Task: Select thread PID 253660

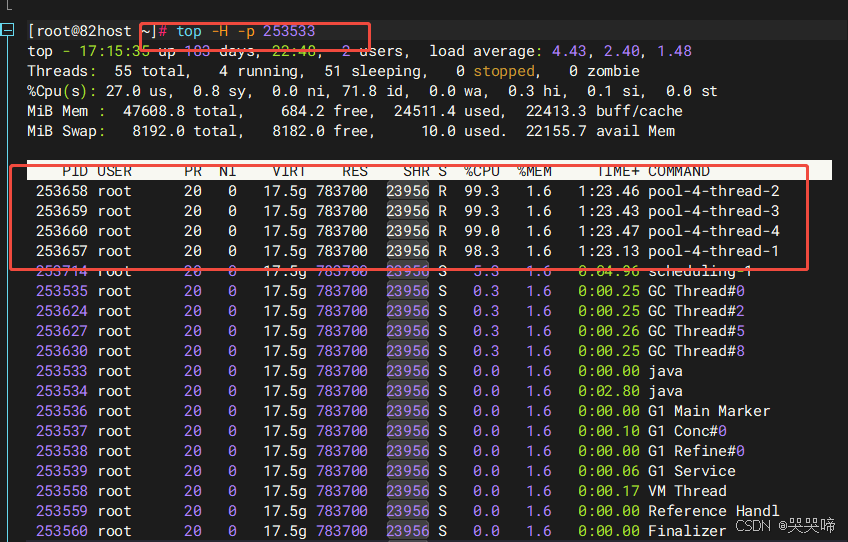Action: [62, 232]
